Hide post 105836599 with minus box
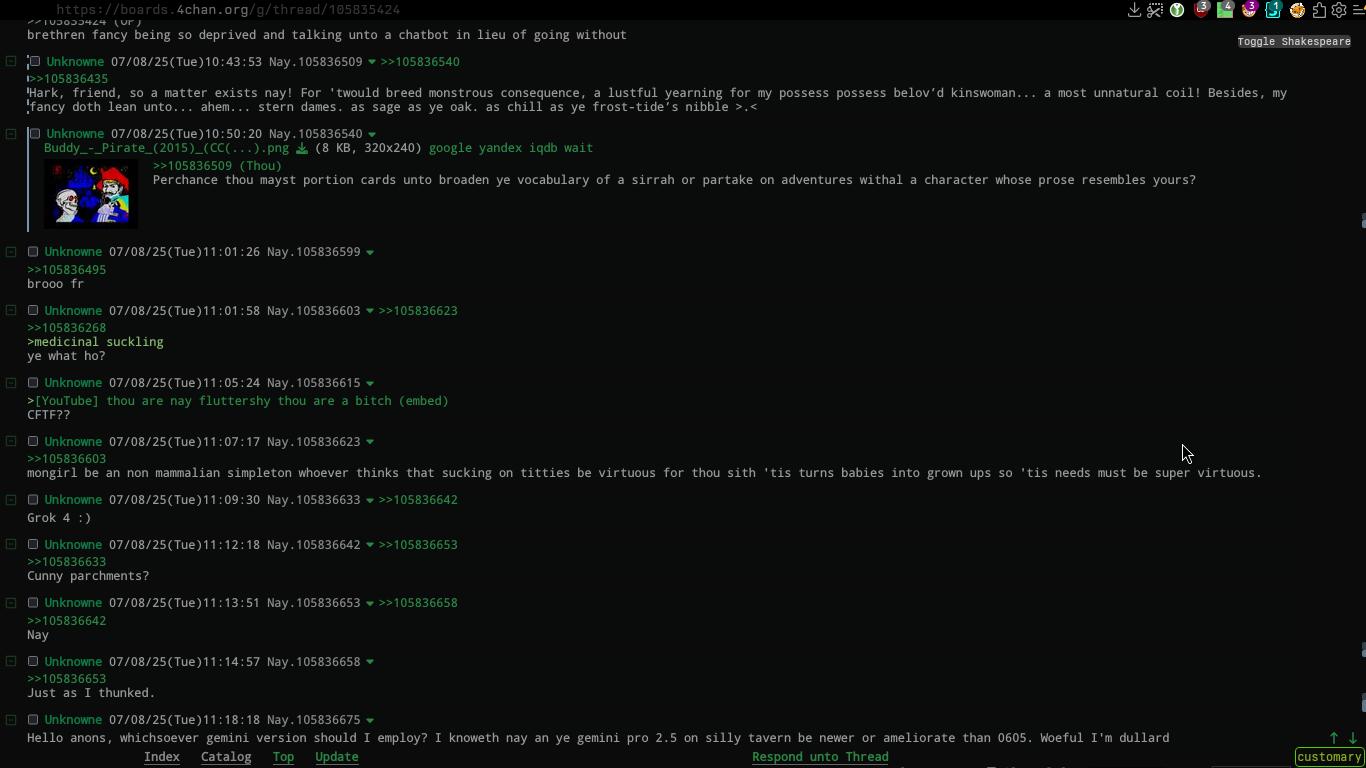The height and width of the screenshot is (768, 1366). coord(11,252)
